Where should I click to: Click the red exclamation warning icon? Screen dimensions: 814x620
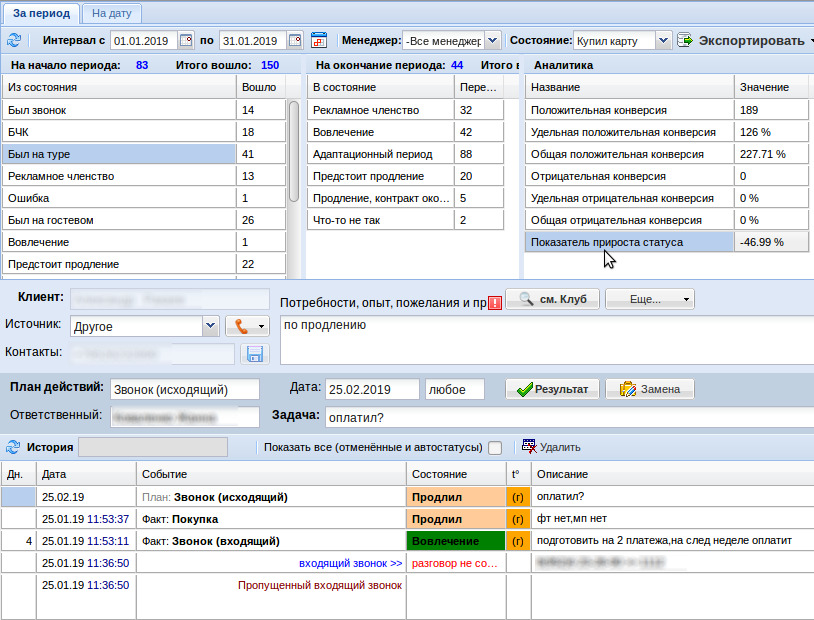(x=495, y=302)
